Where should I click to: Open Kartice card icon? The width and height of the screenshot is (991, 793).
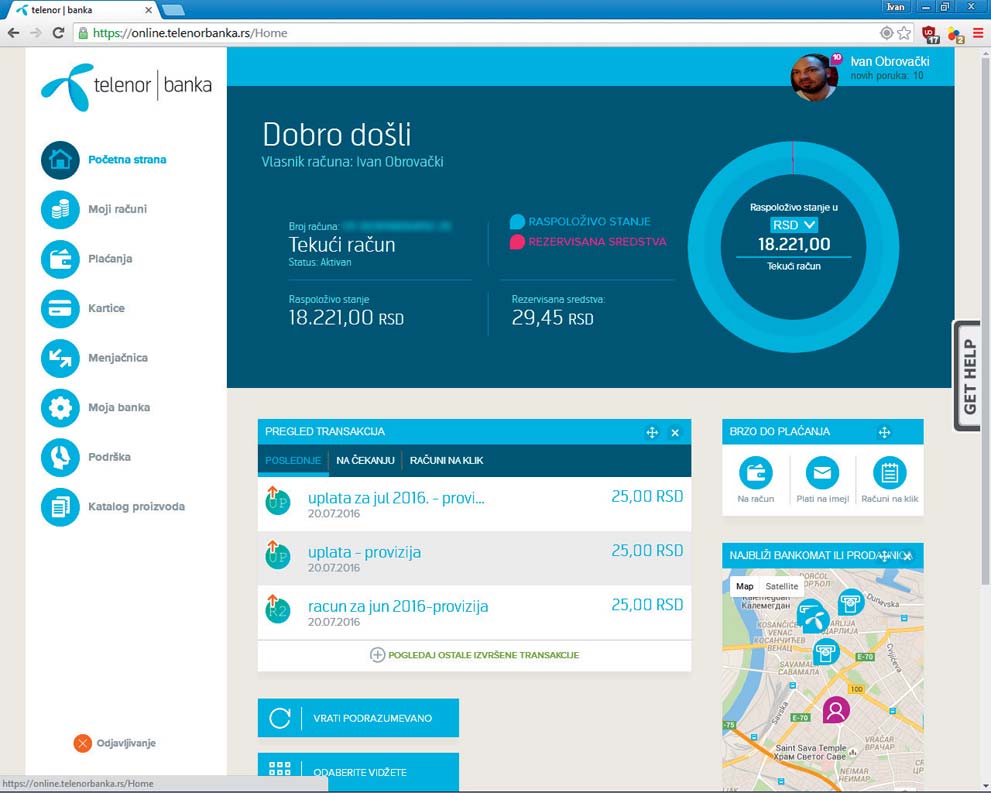(x=60, y=308)
